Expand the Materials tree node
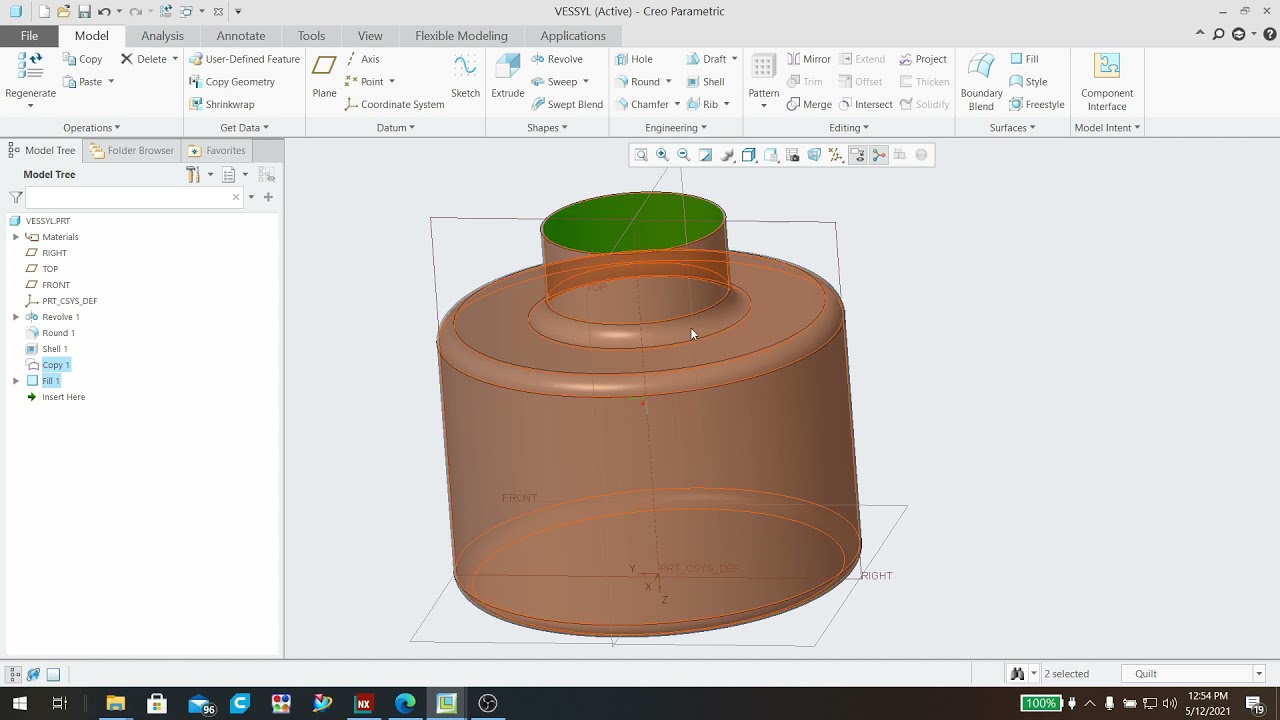This screenshot has width=1280, height=720. (x=16, y=237)
